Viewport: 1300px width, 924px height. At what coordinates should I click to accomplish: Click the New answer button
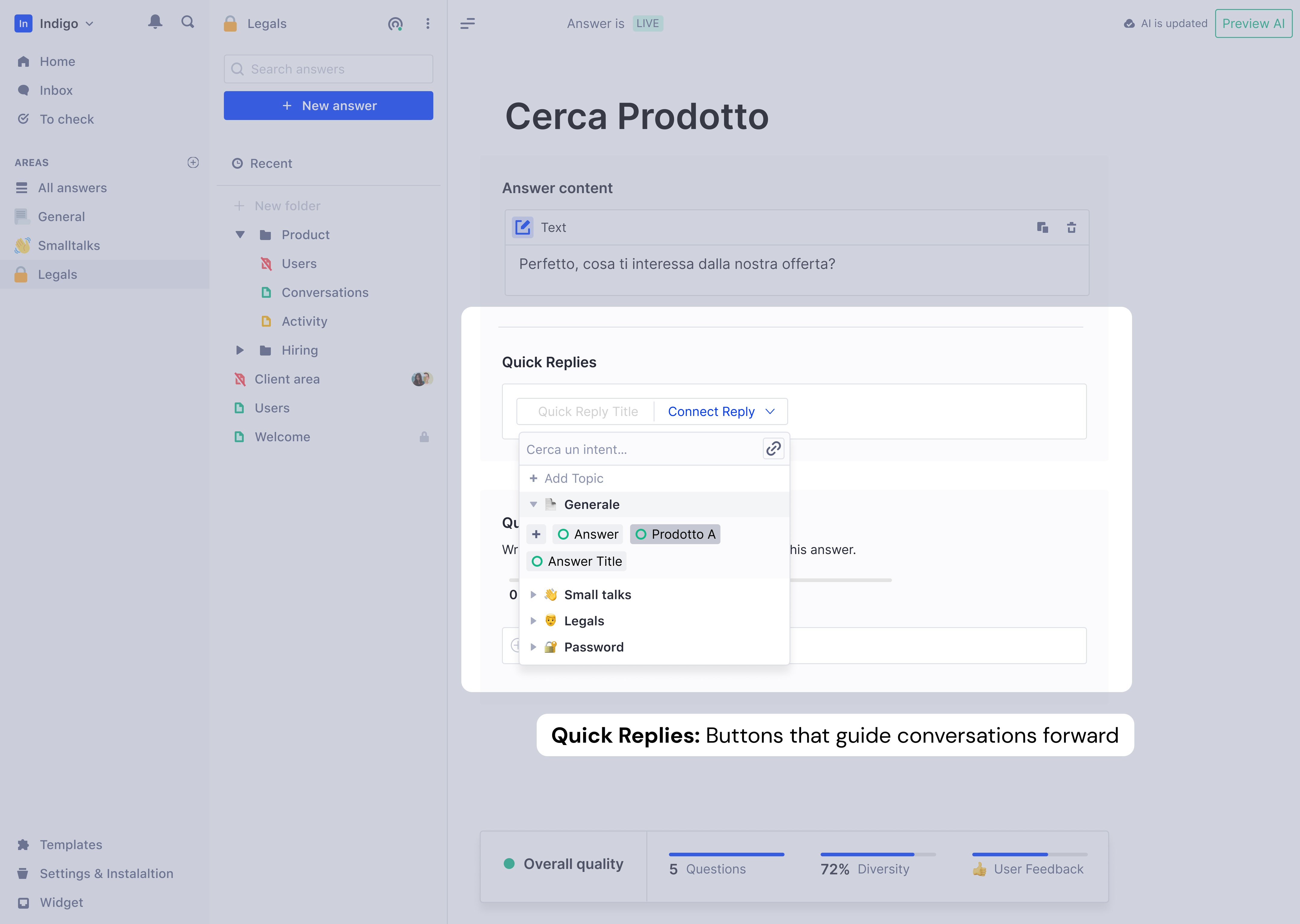coord(328,106)
